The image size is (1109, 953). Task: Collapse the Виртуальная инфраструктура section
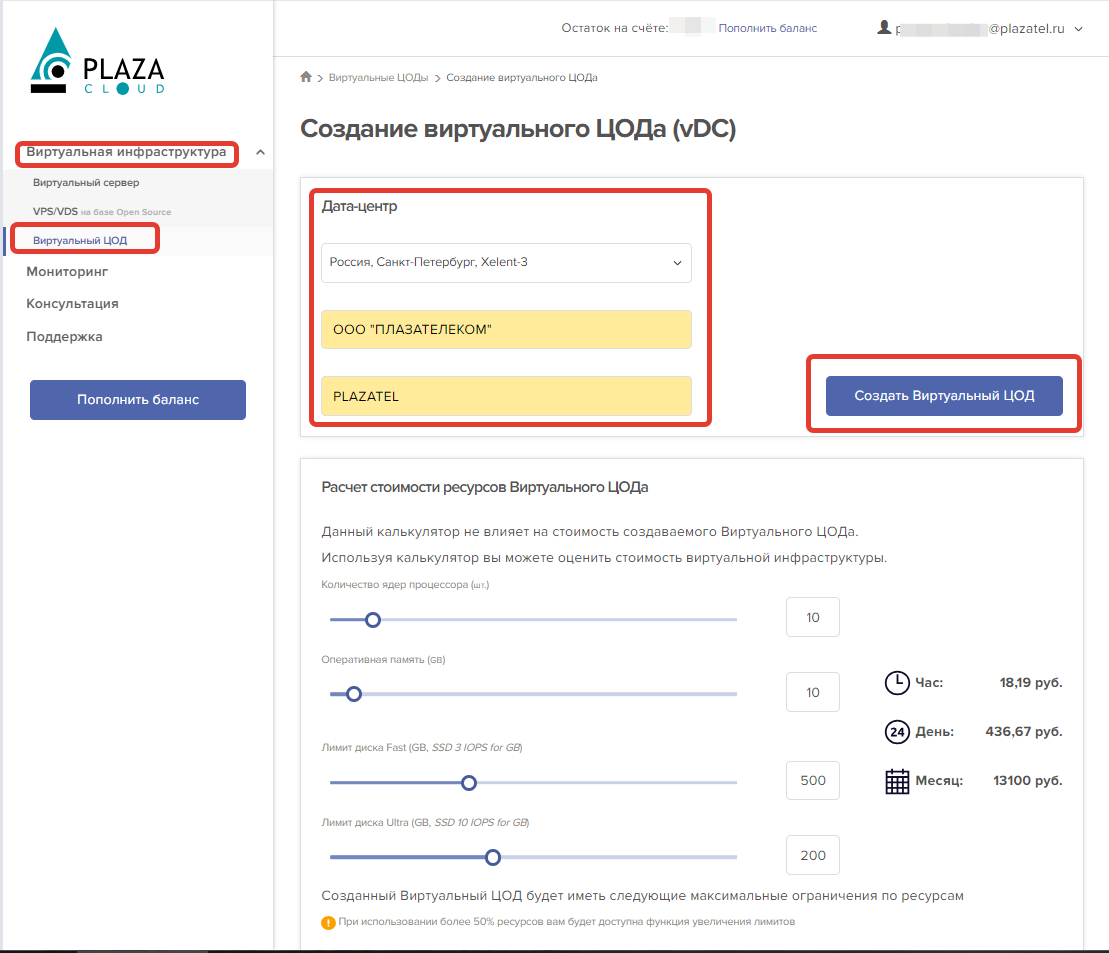[260, 153]
